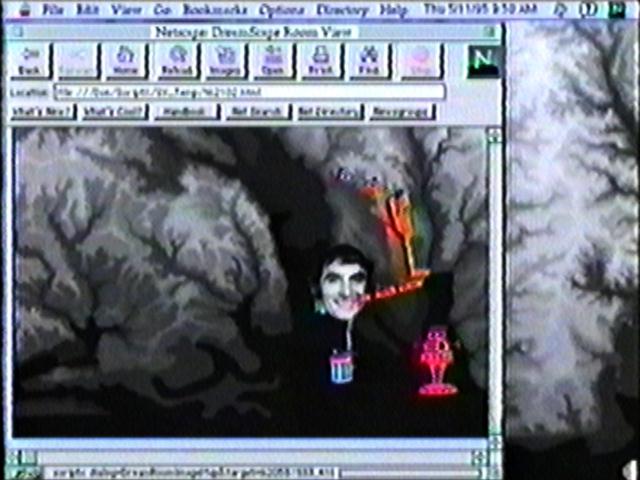
Task: Click the What's New? directory button
Action: coord(41,111)
